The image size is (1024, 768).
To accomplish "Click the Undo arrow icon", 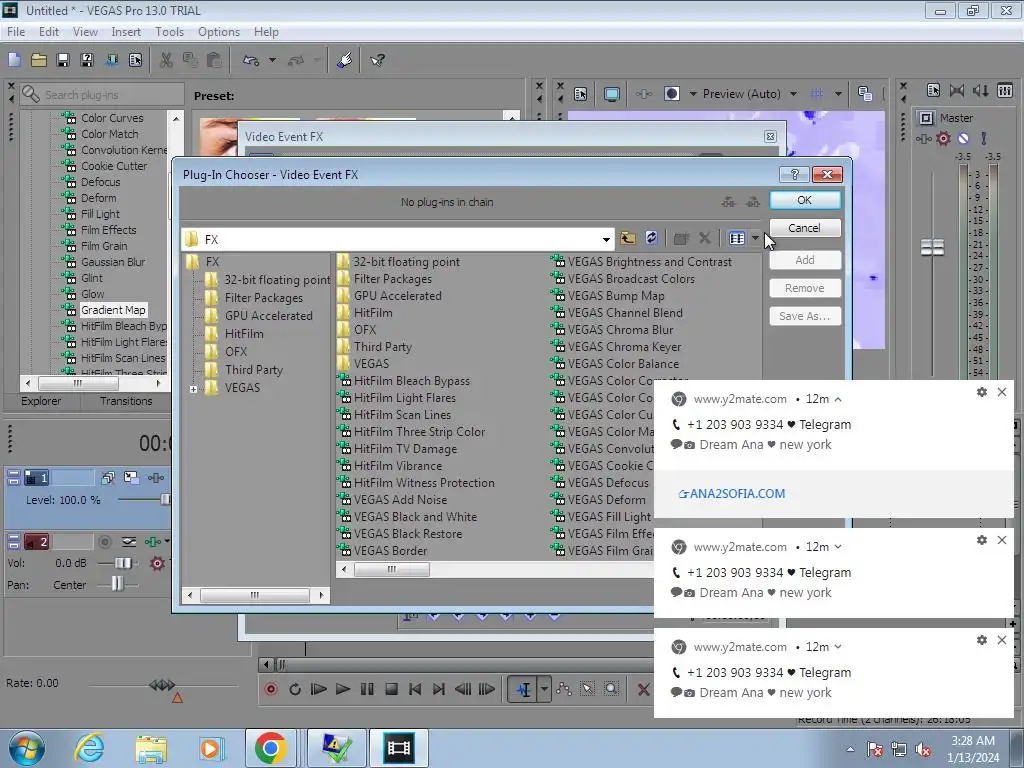I will click(x=251, y=61).
